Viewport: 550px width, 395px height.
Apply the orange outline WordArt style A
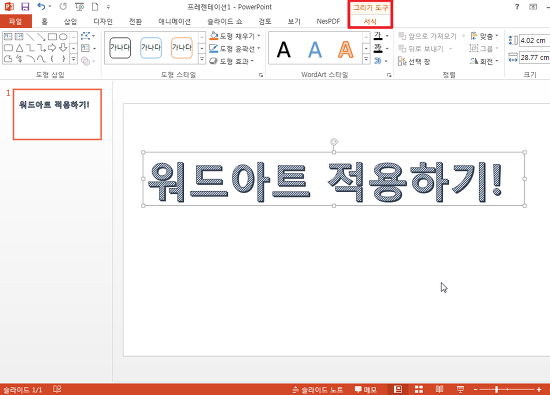(346, 49)
